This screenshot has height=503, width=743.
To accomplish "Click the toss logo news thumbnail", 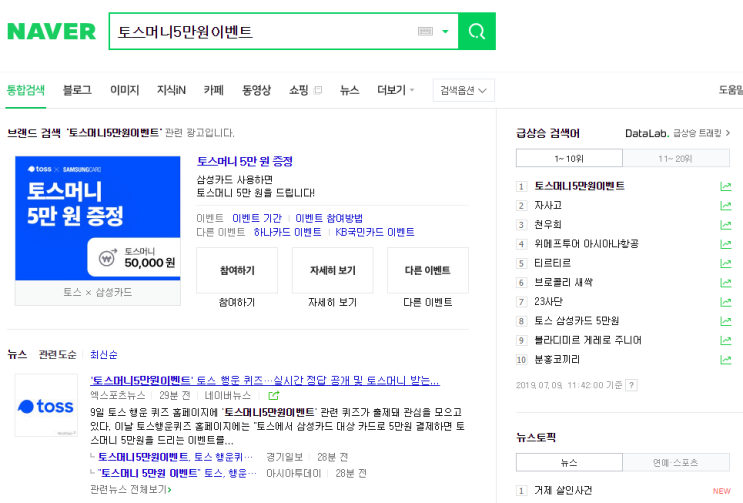I will (x=46, y=405).
